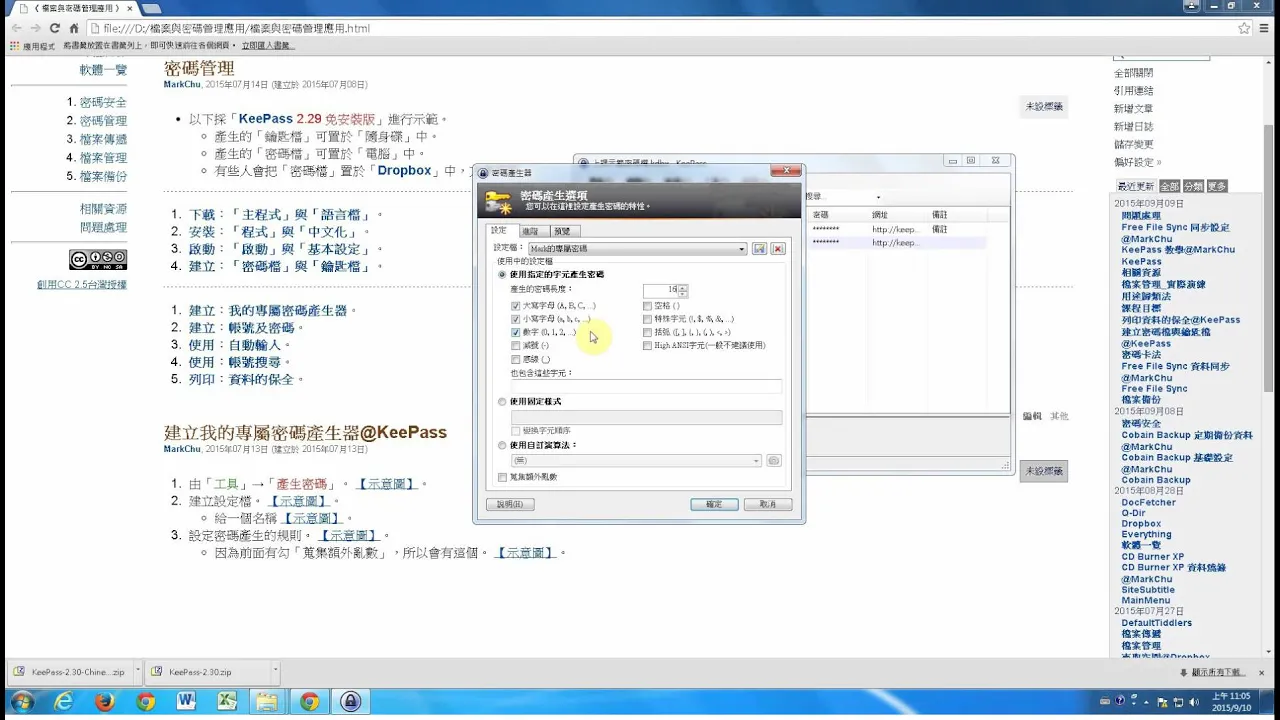Launch Firefox from the taskbar
This screenshot has height=720, width=1280.
(x=105, y=701)
